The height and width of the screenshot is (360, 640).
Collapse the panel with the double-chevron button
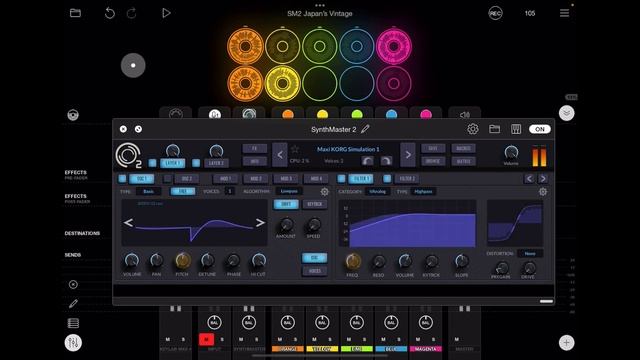click(567, 113)
